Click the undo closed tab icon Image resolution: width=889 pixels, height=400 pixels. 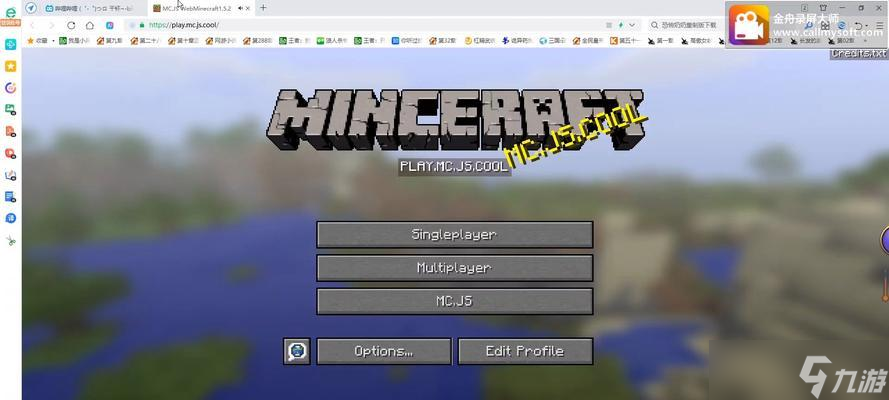(860, 25)
